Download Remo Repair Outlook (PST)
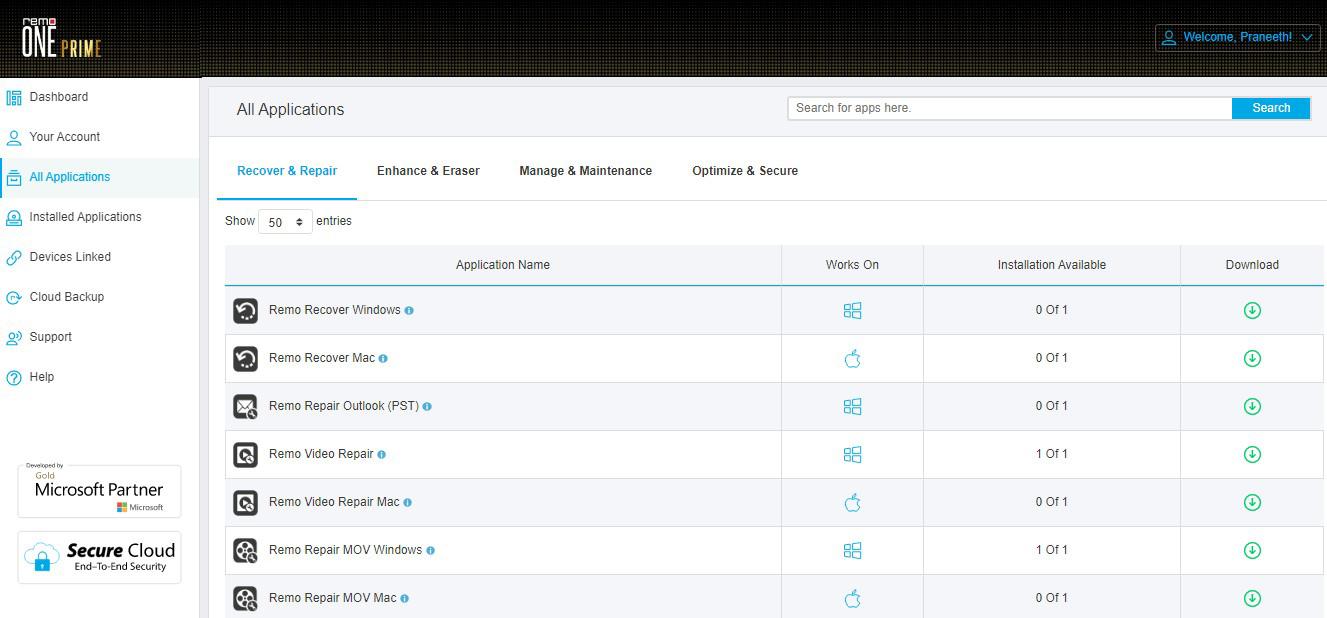The height and width of the screenshot is (618, 1327). click(1252, 406)
